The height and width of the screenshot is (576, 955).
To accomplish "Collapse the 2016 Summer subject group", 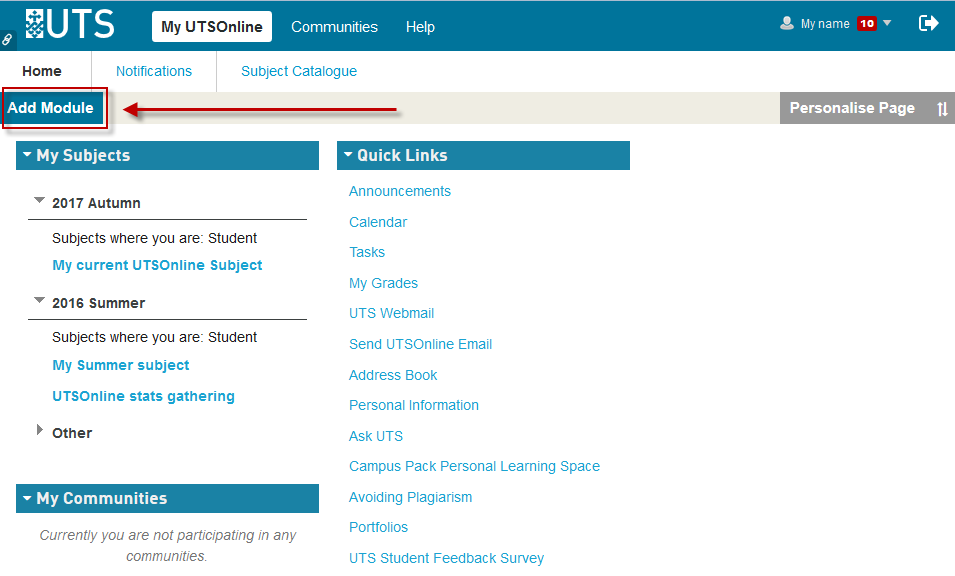I will 40,301.
